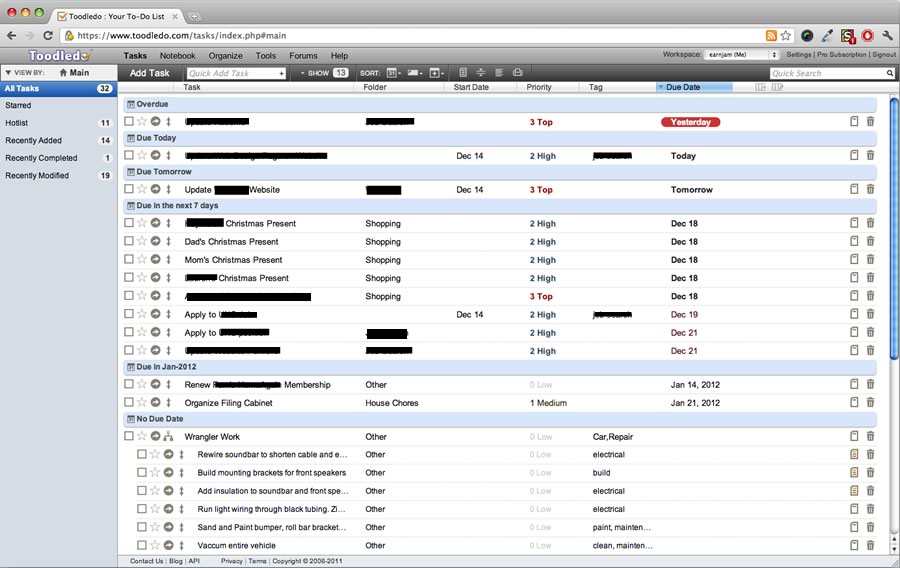Star the Dad's Christmas Present task
Viewport: 900px width, 568px height.
coord(142,242)
